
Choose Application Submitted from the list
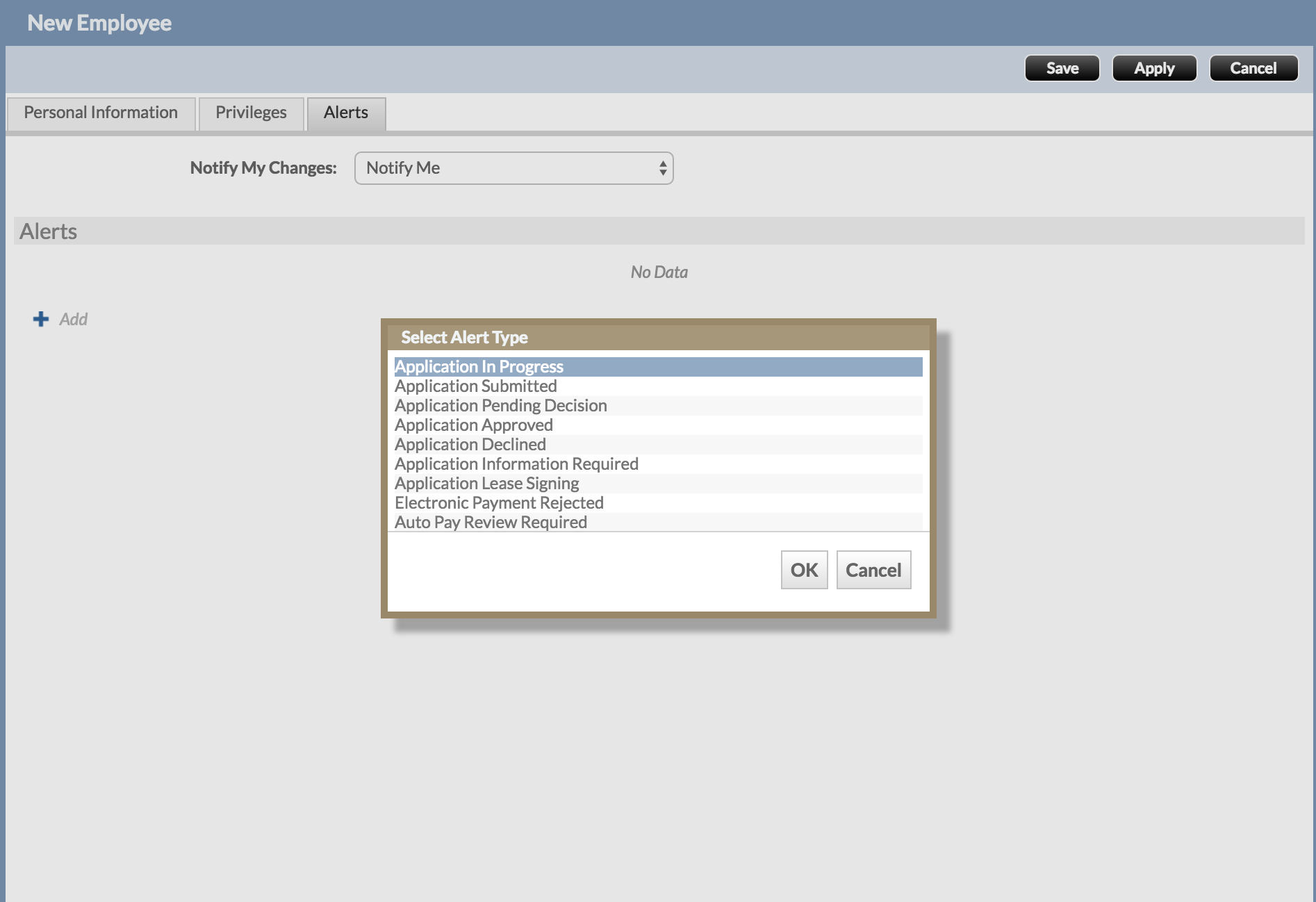coord(476,386)
